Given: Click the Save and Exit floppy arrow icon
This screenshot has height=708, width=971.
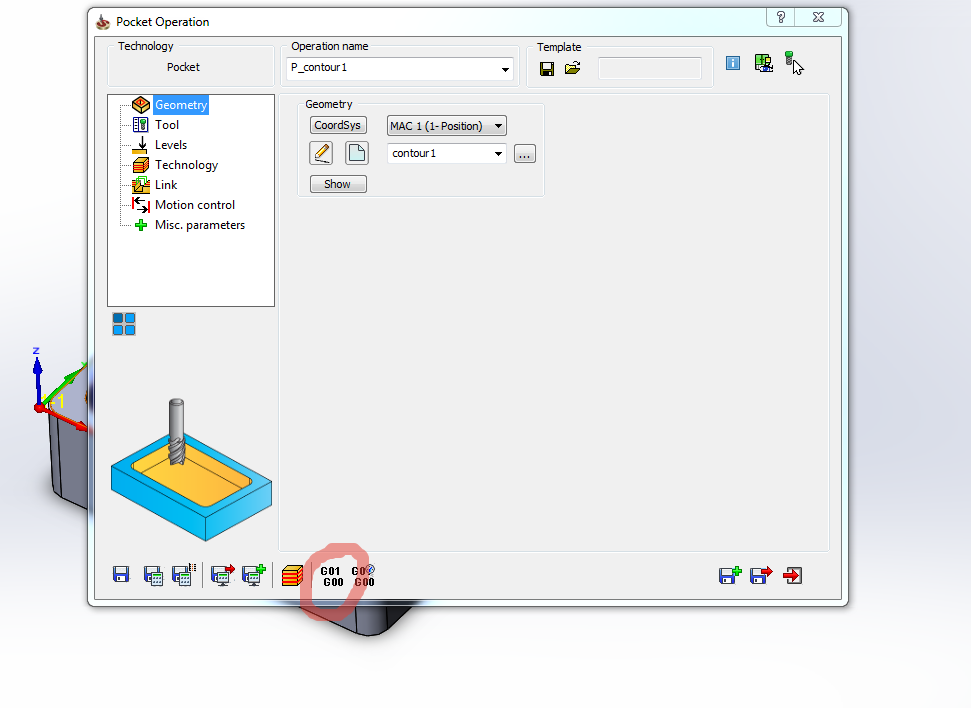Looking at the screenshot, I should click(x=761, y=575).
